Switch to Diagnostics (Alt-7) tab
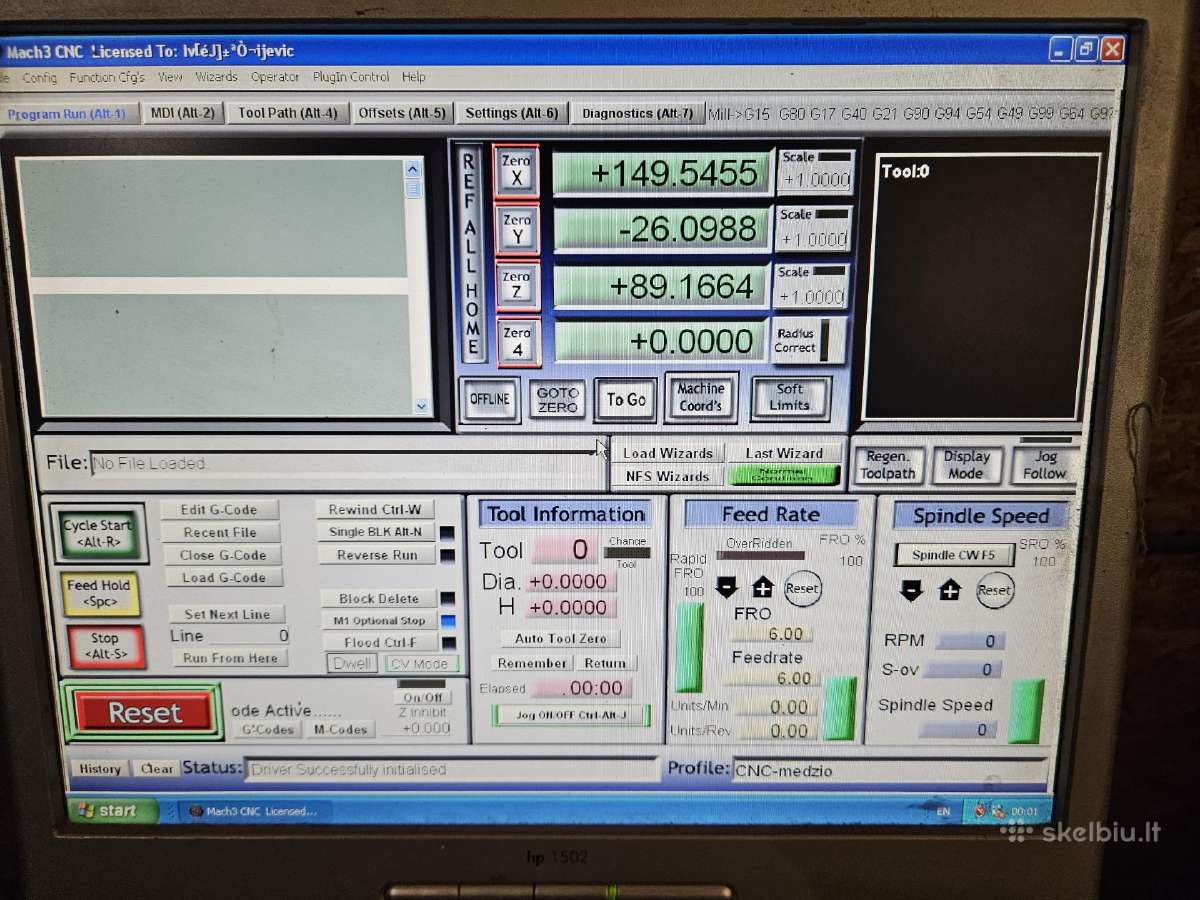The image size is (1200, 900). point(637,113)
